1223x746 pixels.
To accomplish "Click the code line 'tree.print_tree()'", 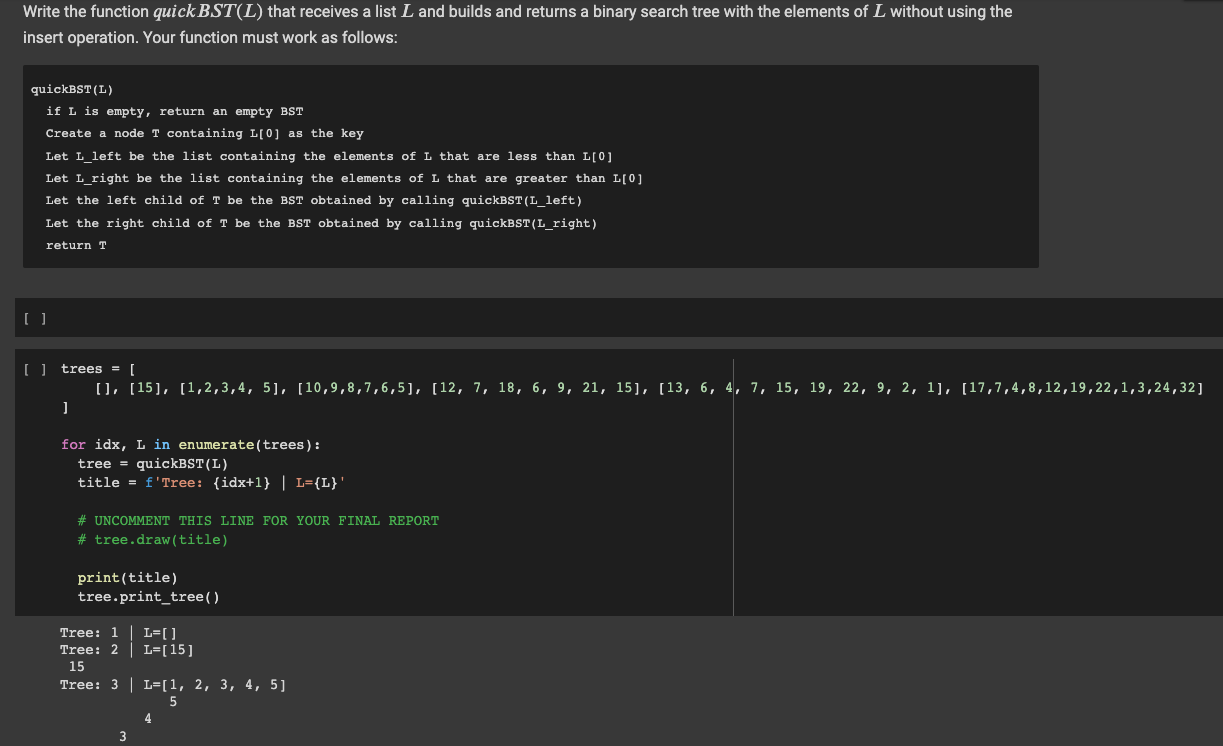I will tap(149, 596).
